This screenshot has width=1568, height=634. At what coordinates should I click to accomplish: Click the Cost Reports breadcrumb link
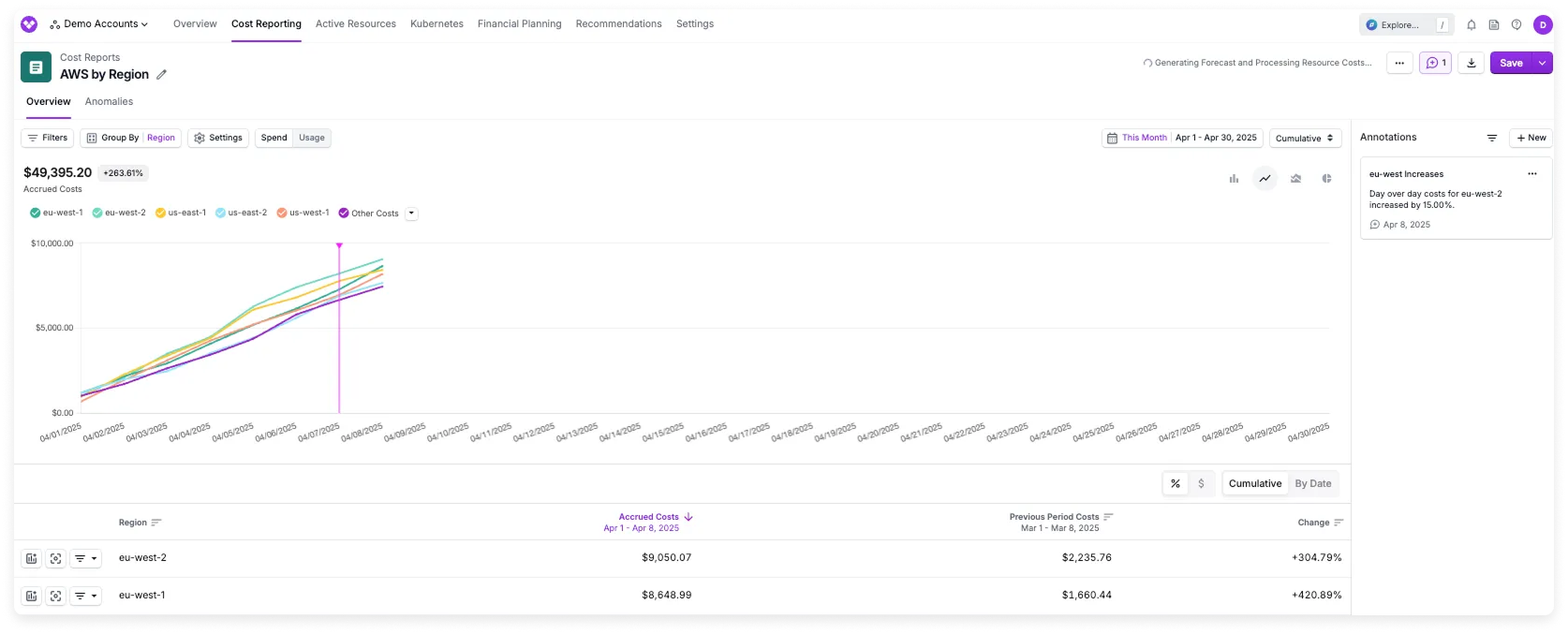pos(90,57)
